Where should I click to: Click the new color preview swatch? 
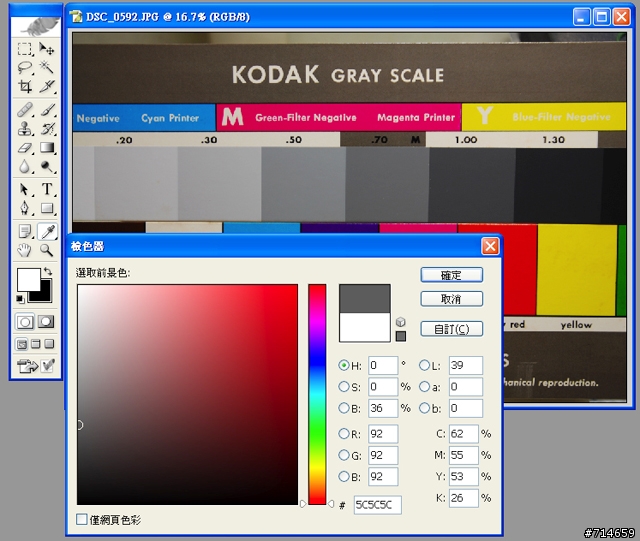point(364,299)
